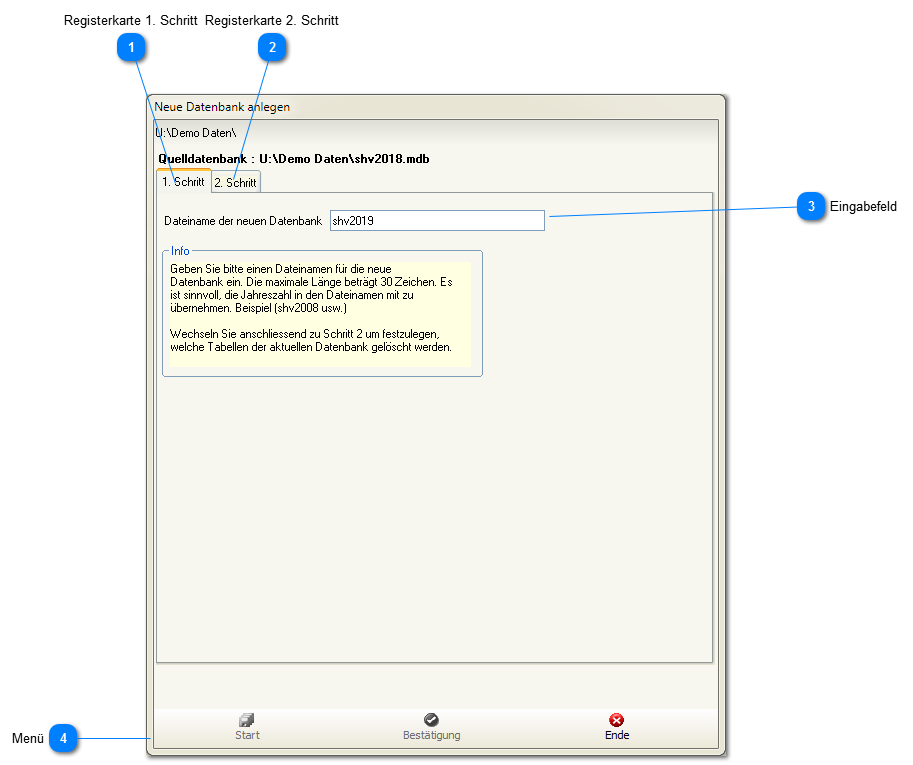
Task: Click the red Ende cross icon
Action: tap(616, 720)
